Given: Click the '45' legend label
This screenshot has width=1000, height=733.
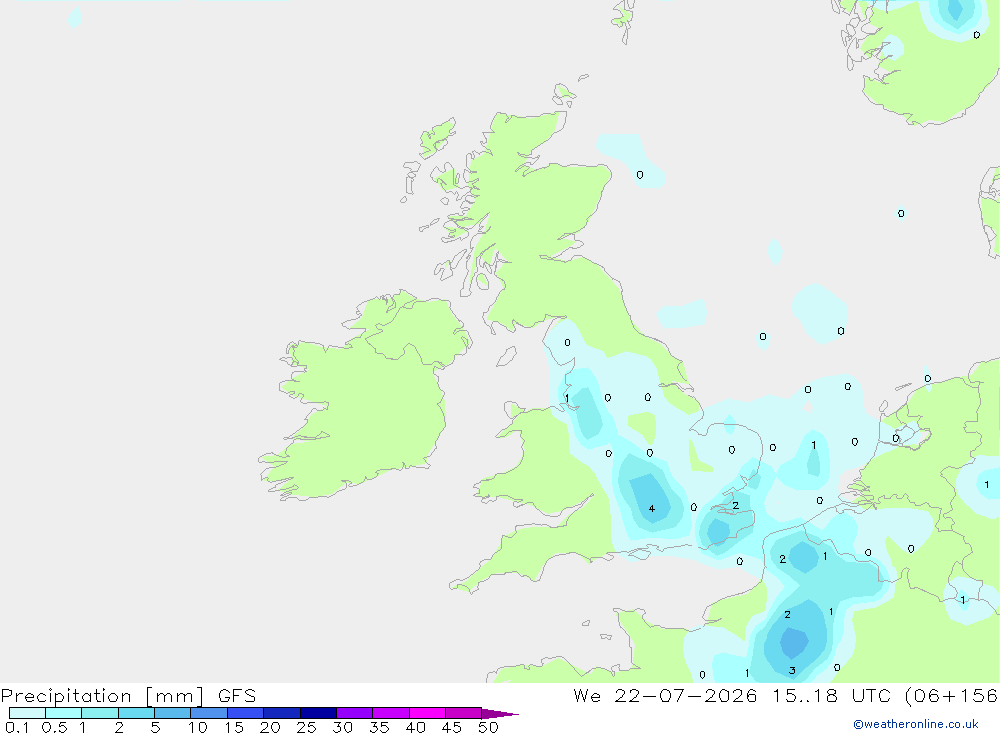Looking at the screenshot, I should [452, 727].
